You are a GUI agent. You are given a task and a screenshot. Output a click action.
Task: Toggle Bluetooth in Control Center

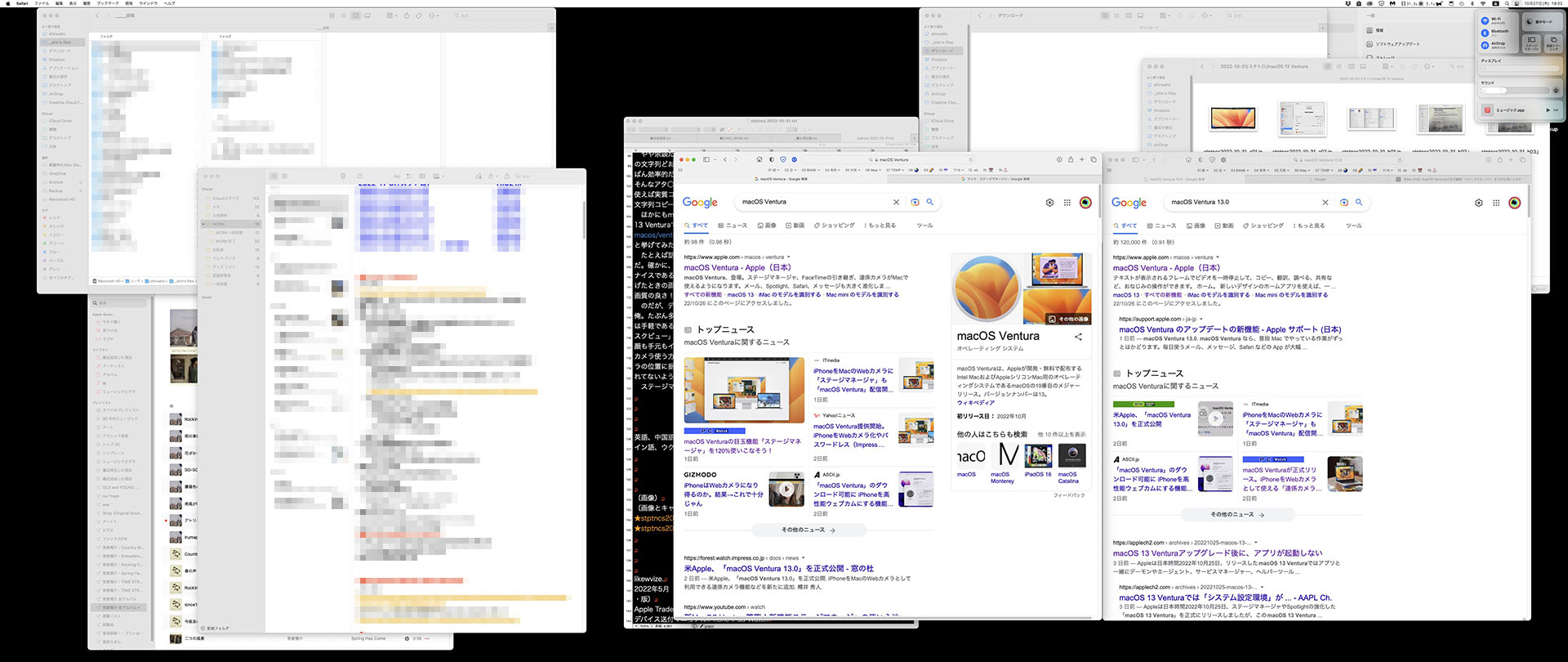(1485, 33)
